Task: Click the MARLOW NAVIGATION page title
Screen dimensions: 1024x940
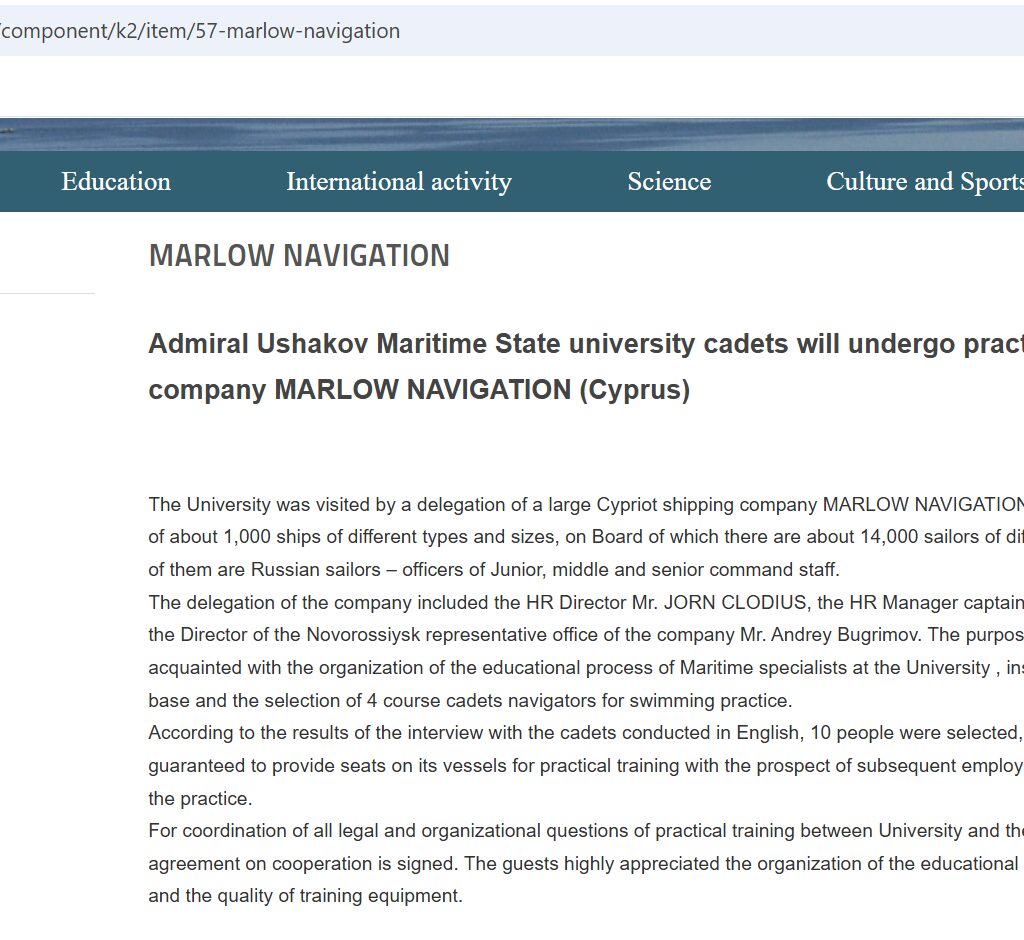Action: click(299, 256)
